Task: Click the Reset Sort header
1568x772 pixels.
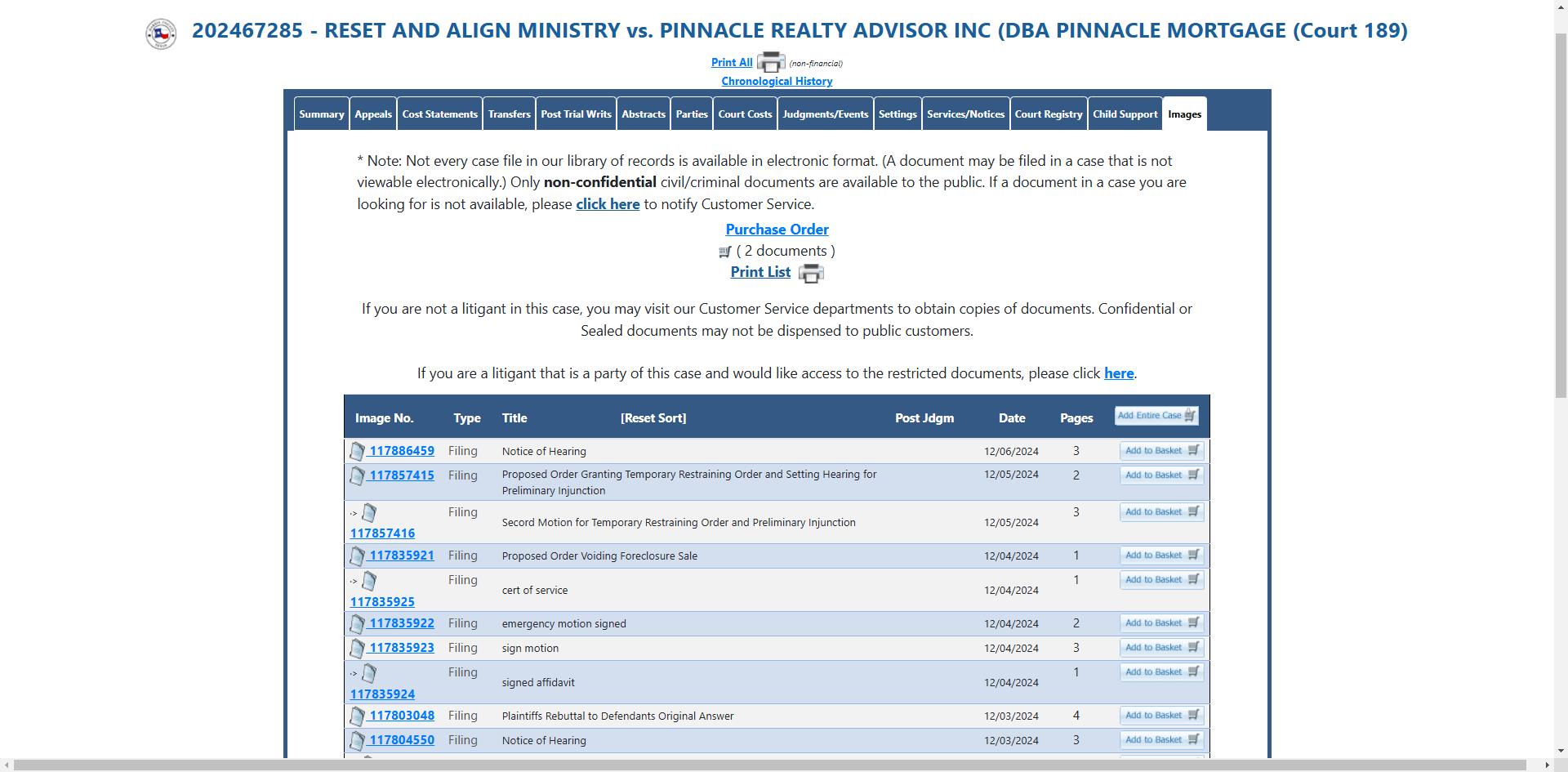Action: click(x=653, y=418)
